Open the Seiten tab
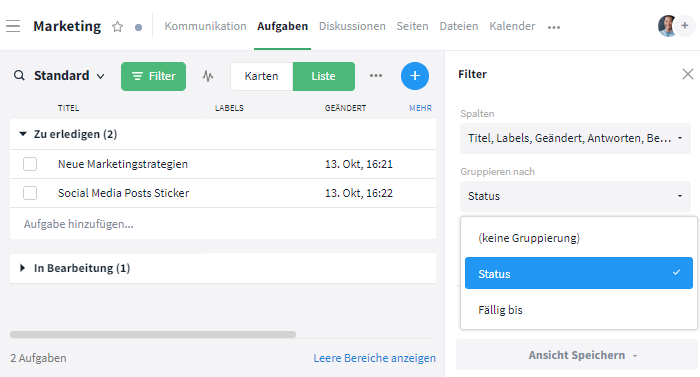 [x=412, y=26]
